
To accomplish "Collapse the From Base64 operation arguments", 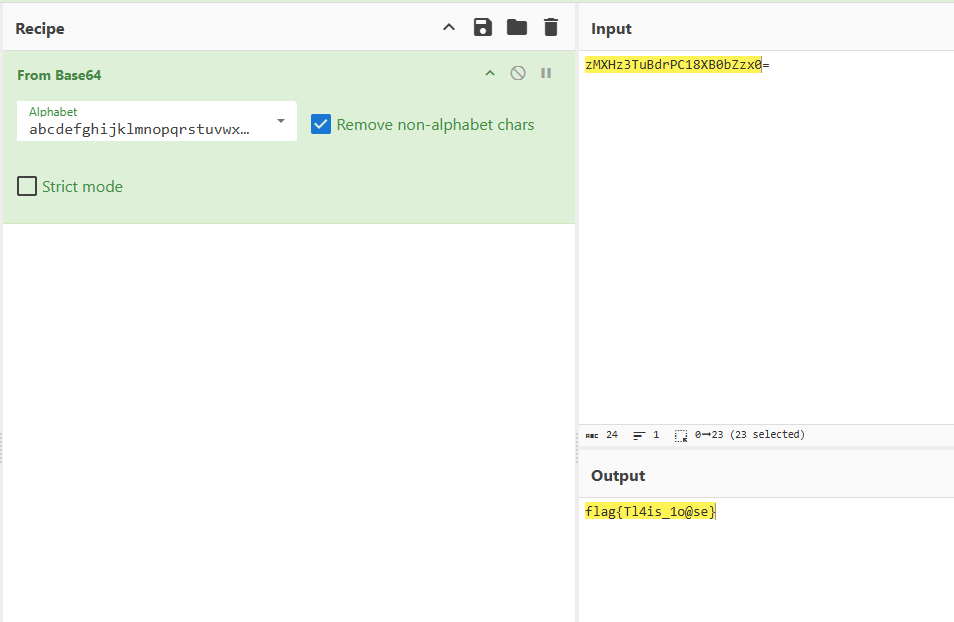I will point(490,73).
